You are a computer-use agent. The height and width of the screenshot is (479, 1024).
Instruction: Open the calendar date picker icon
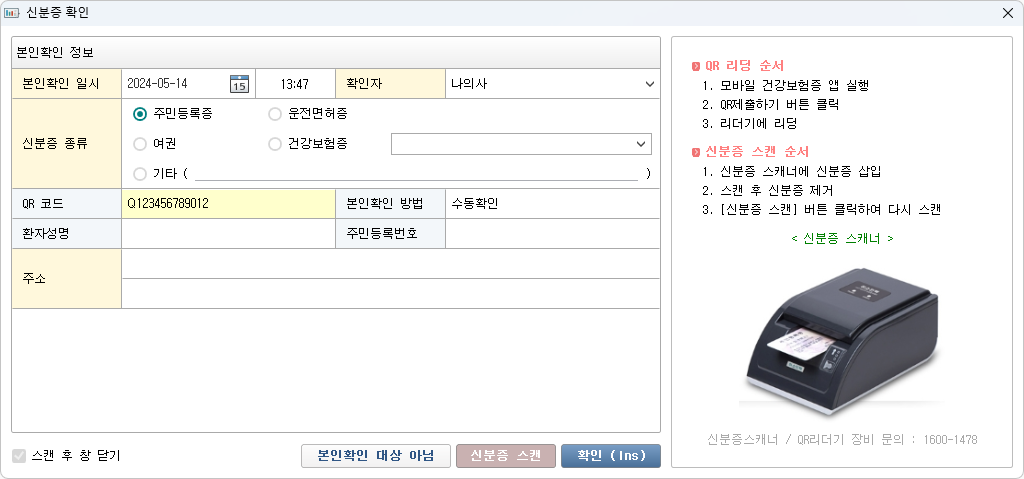tap(239, 84)
